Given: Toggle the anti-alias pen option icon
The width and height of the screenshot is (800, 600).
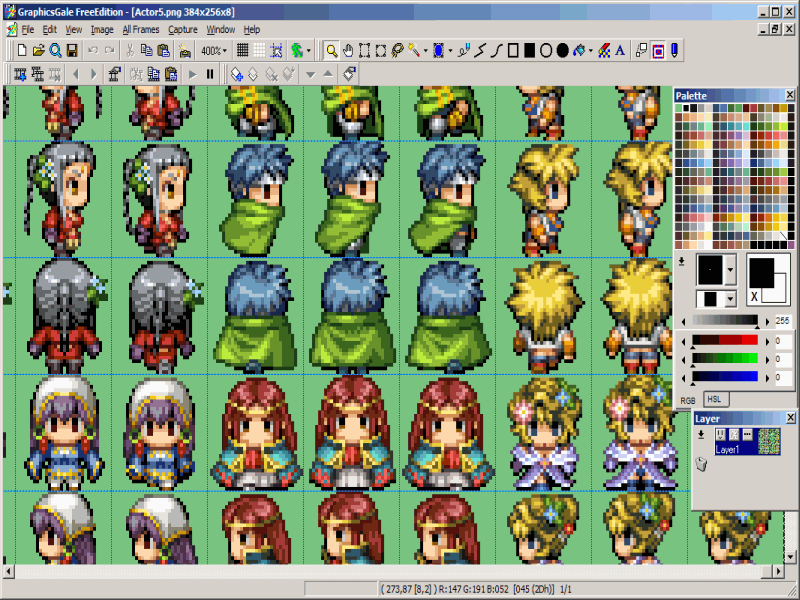Looking at the screenshot, I should tap(641, 51).
